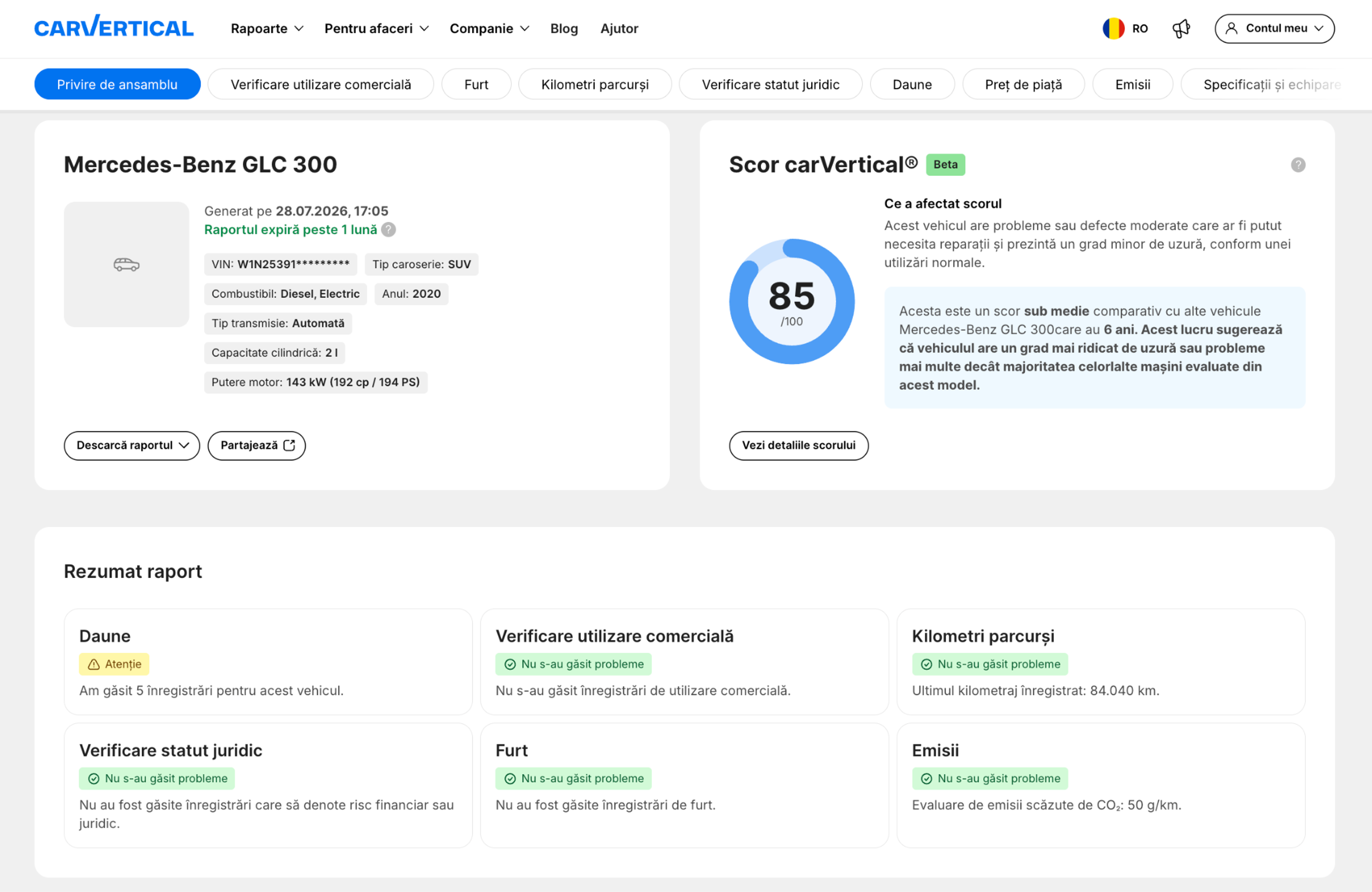Image resolution: width=1372 pixels, height=892 pixels.
Task: Open the Contul meu account menu
Action: pyautogui.click(x=1274, y=28)
